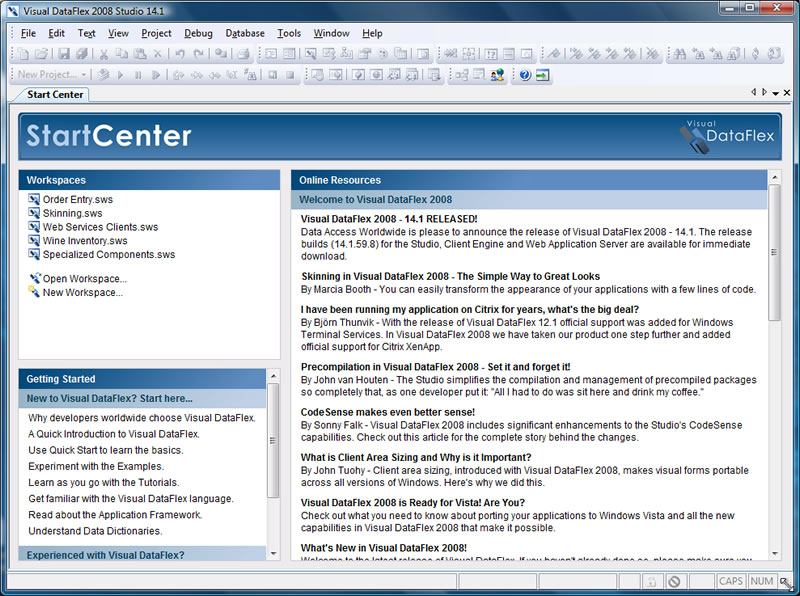Open the Debug menu
The image size is (800, 596).
point(198,33)
